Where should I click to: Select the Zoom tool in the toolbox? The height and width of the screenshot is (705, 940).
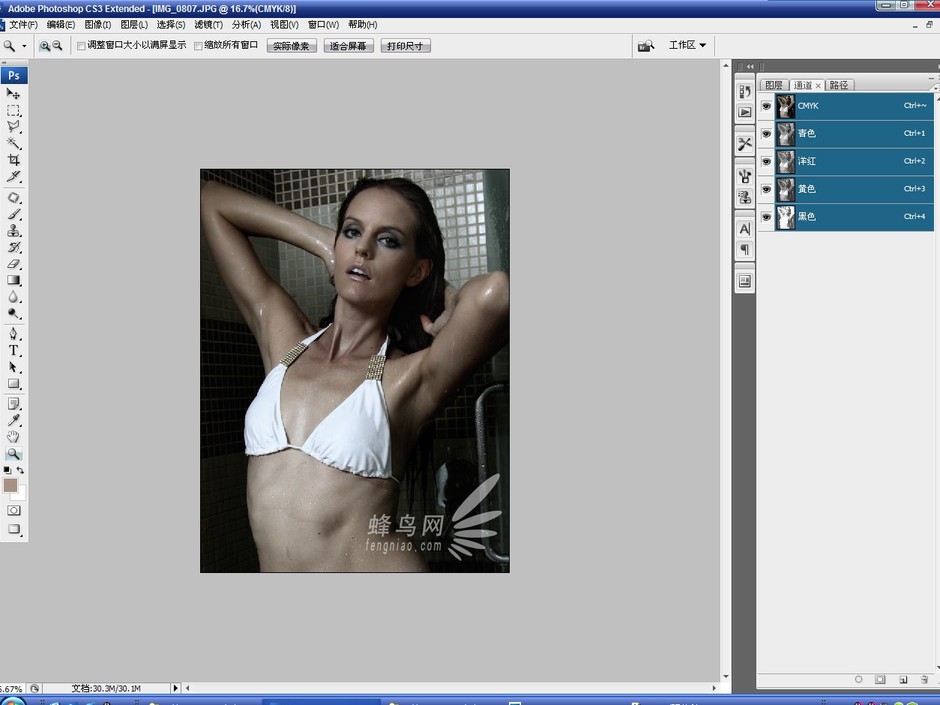[x=13, y=454]
